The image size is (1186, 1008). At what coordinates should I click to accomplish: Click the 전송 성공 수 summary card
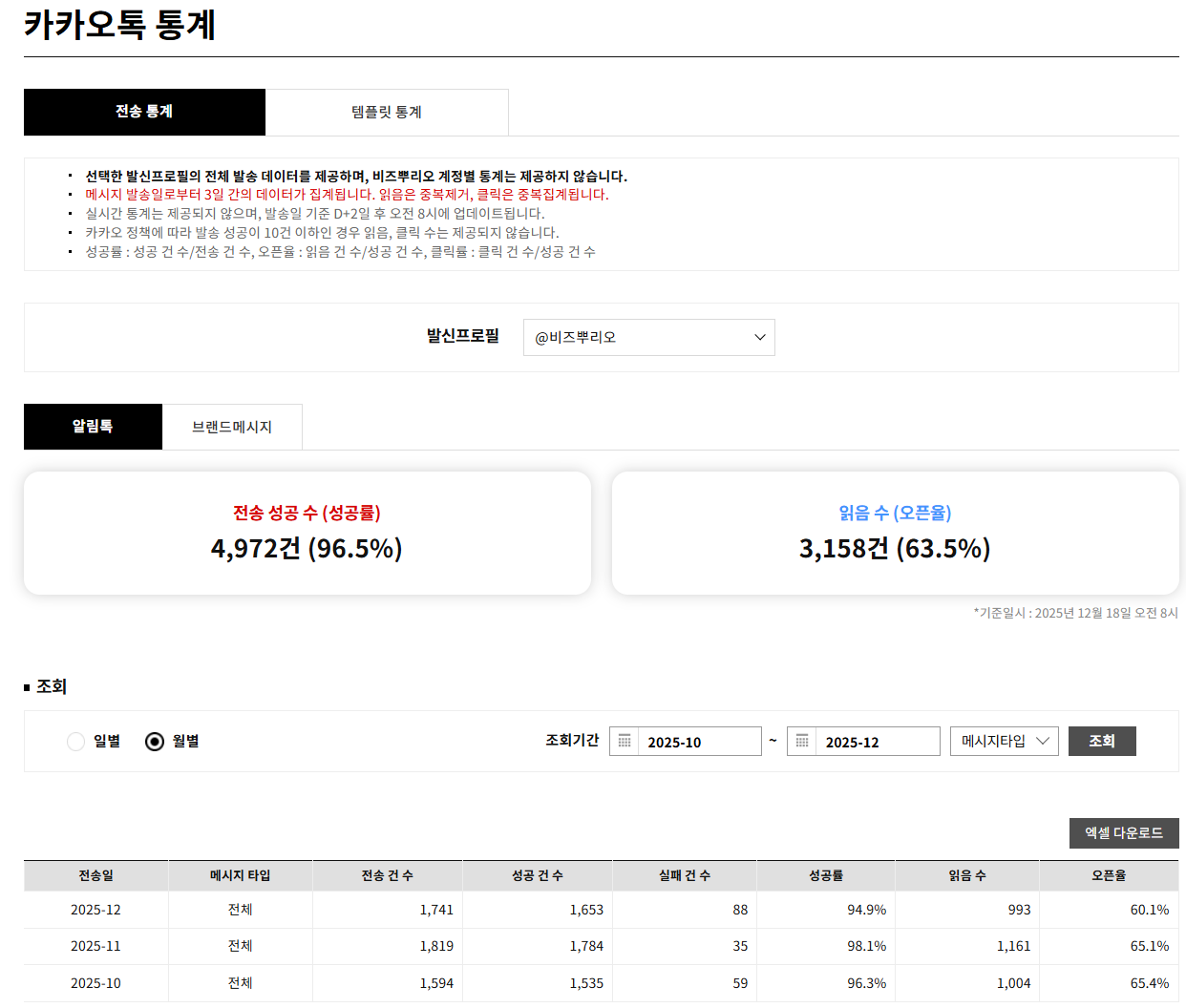307,533
